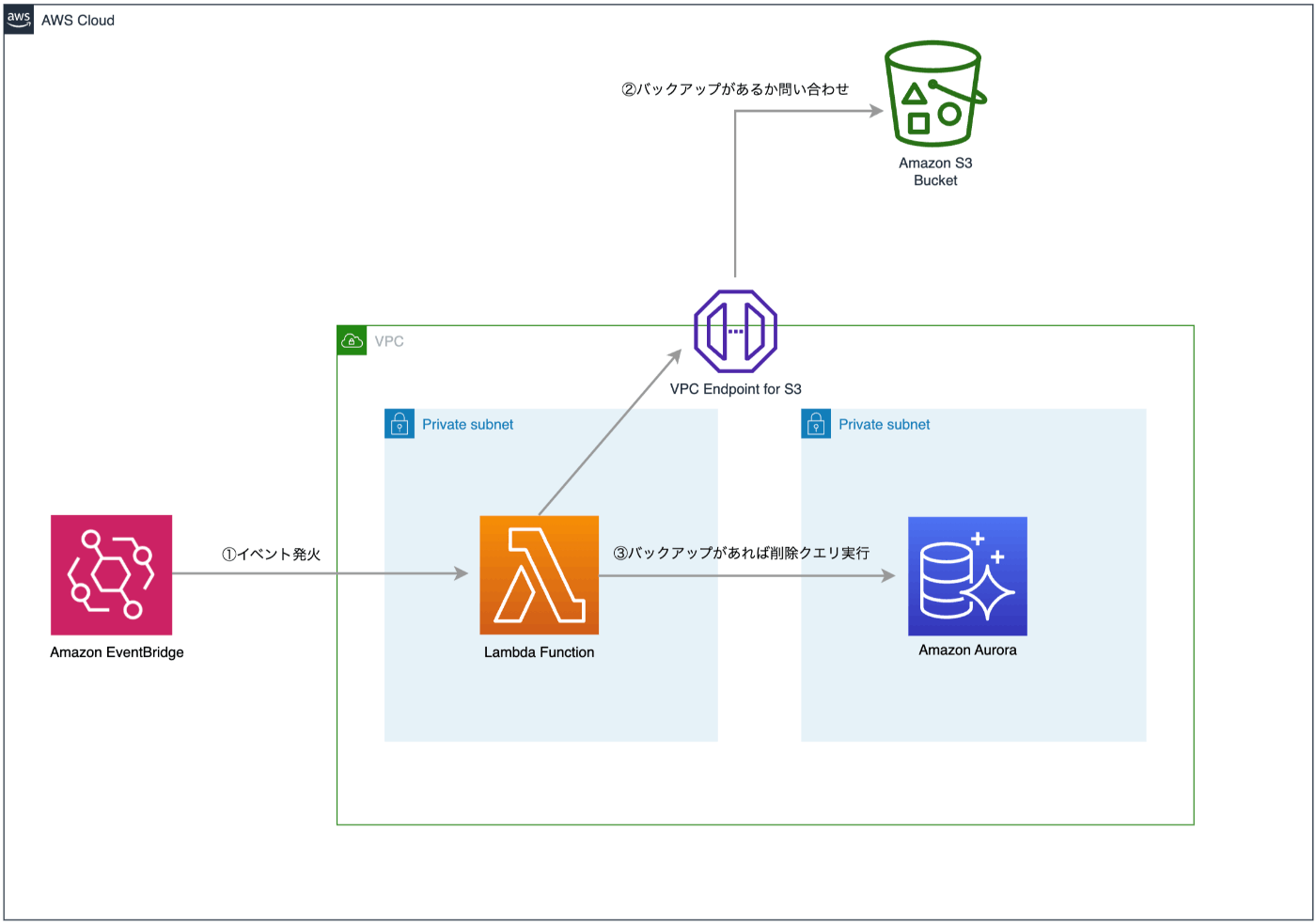Click the 'Lambda Function' caption
The height and width of the screenshot is (924, 1316).
tap(539, 652)
